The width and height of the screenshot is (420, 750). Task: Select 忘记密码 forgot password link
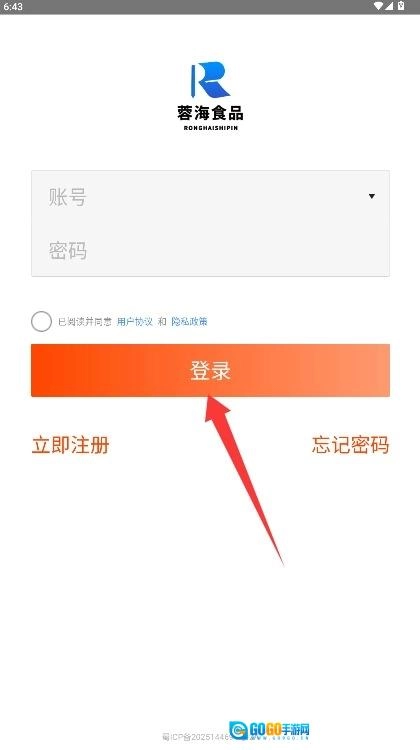351,445
